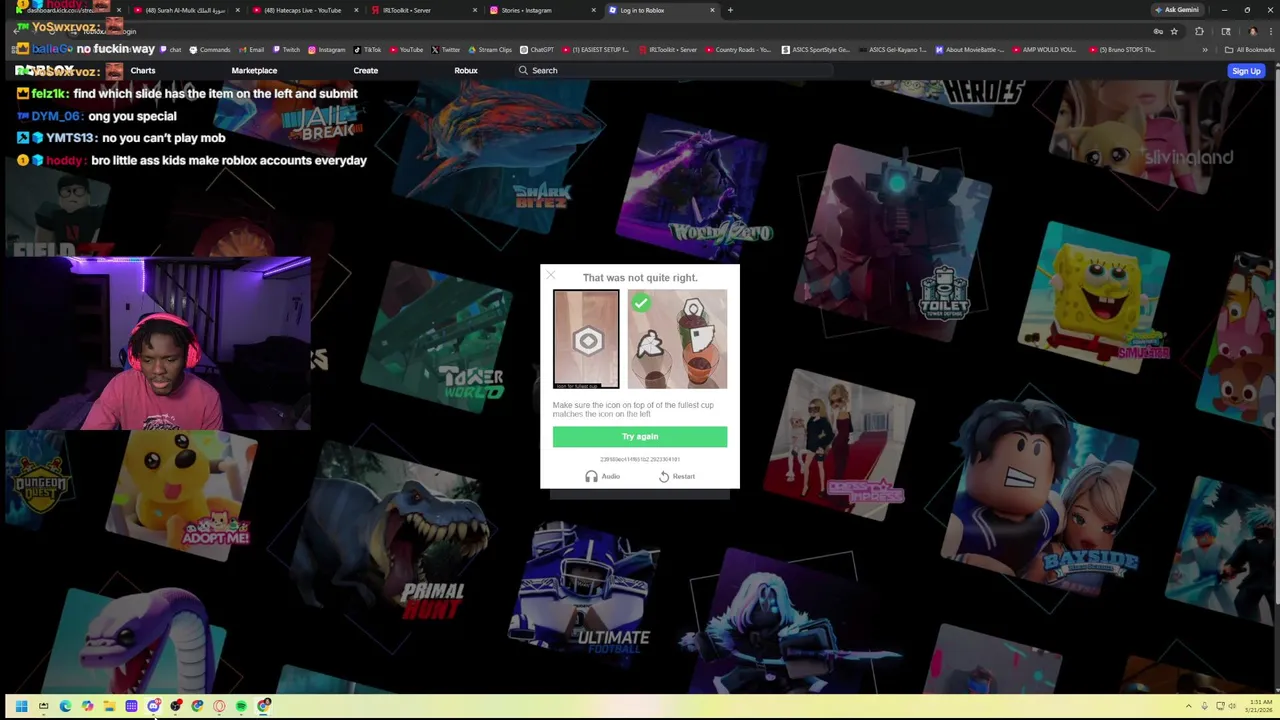Open the Roblox Marketplace
Image resolution: width=1280 pixels, height=720 pixels.
[254, 70]
